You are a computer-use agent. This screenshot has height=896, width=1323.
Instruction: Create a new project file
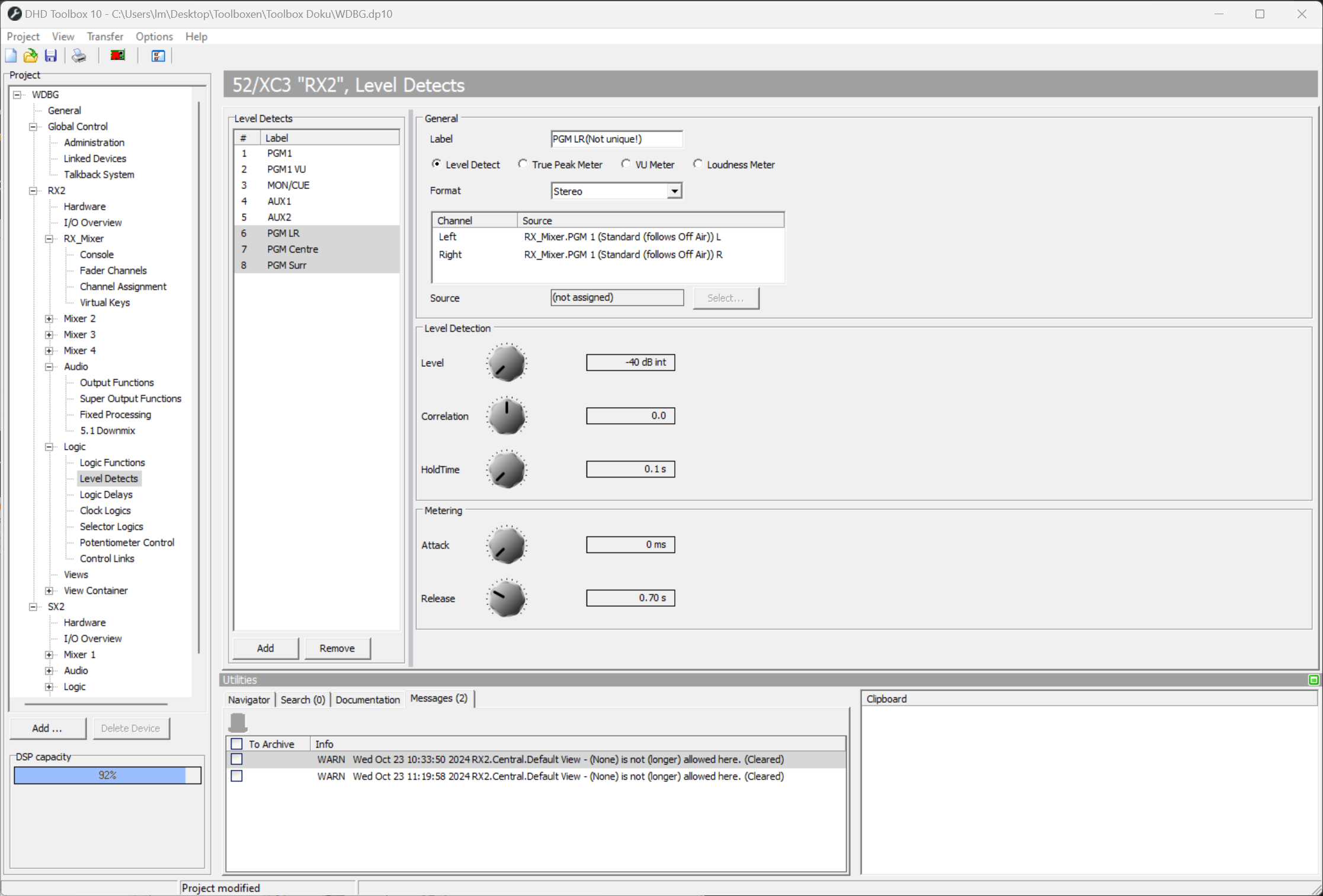coord(11,55)
